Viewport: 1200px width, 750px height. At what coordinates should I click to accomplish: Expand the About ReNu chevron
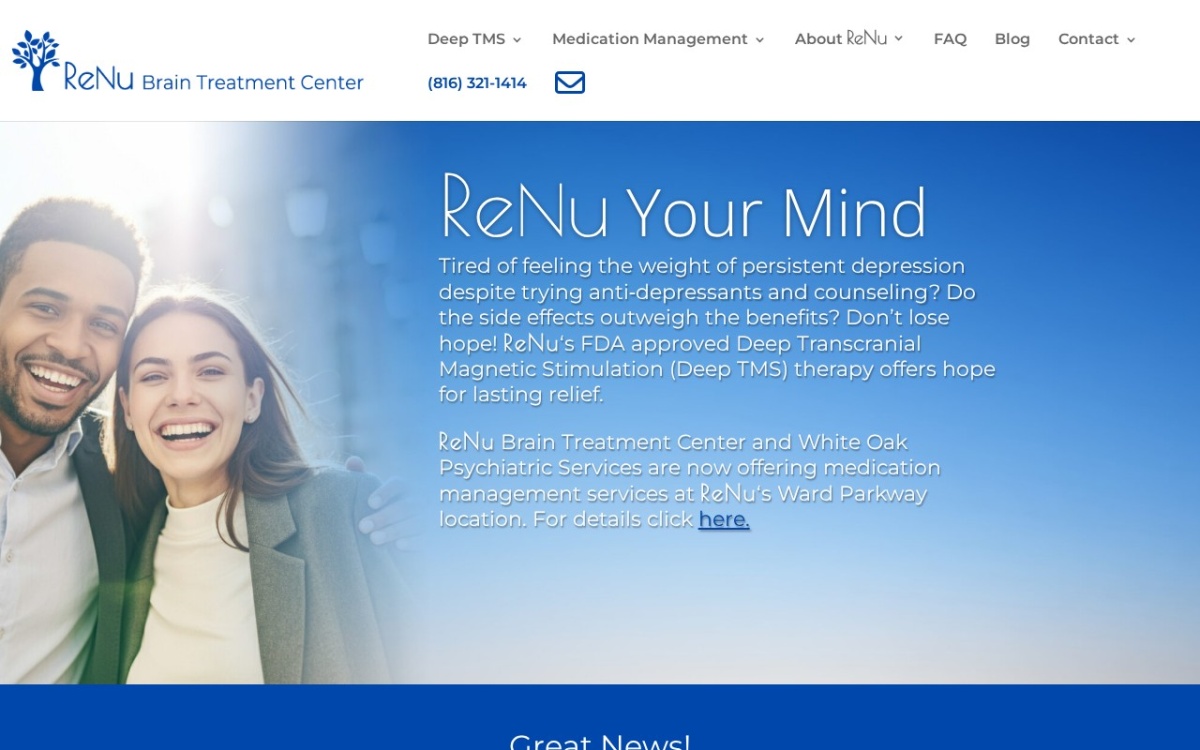(898, 39)
